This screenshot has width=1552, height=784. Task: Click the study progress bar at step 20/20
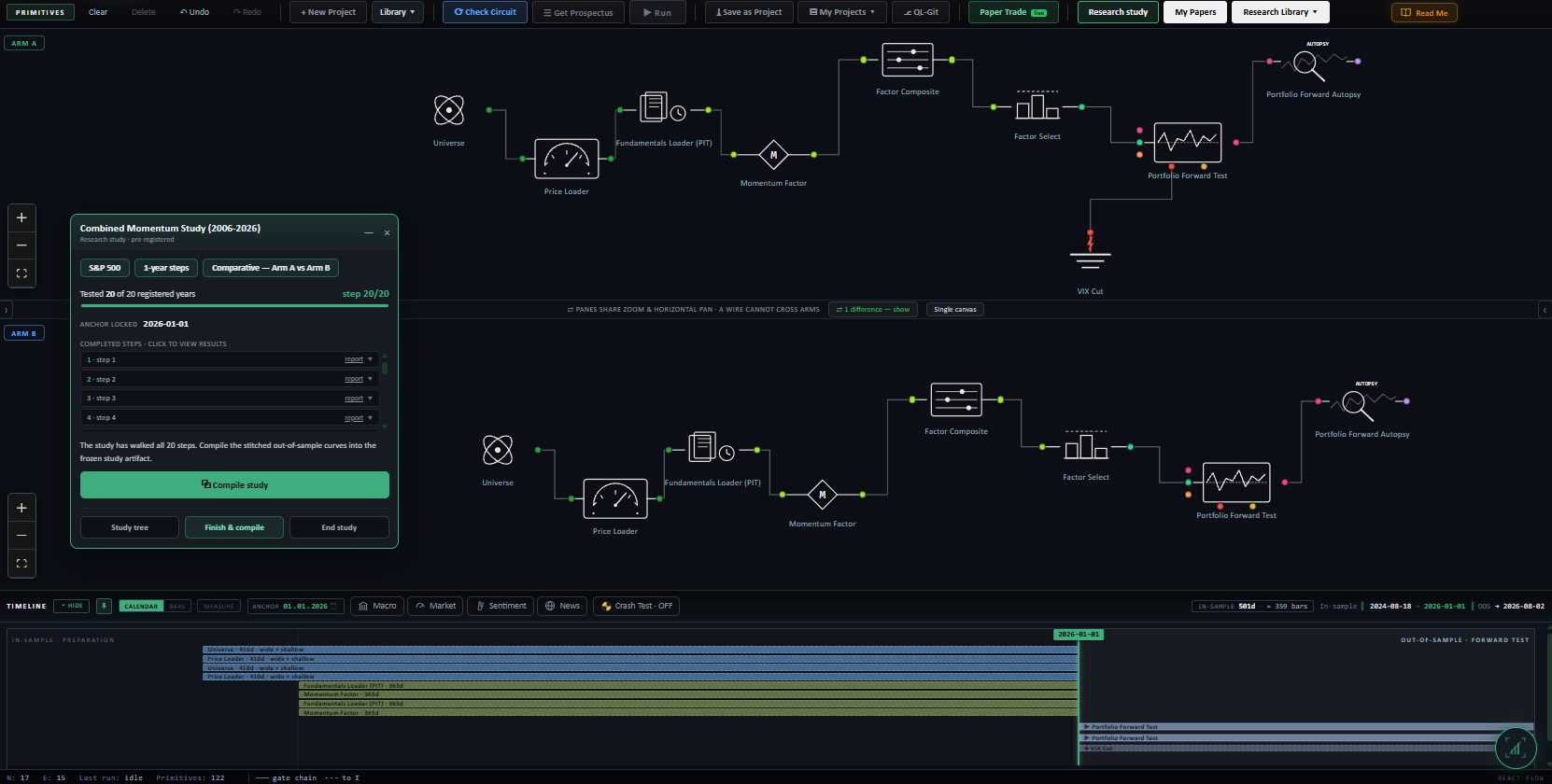point(234,305)
